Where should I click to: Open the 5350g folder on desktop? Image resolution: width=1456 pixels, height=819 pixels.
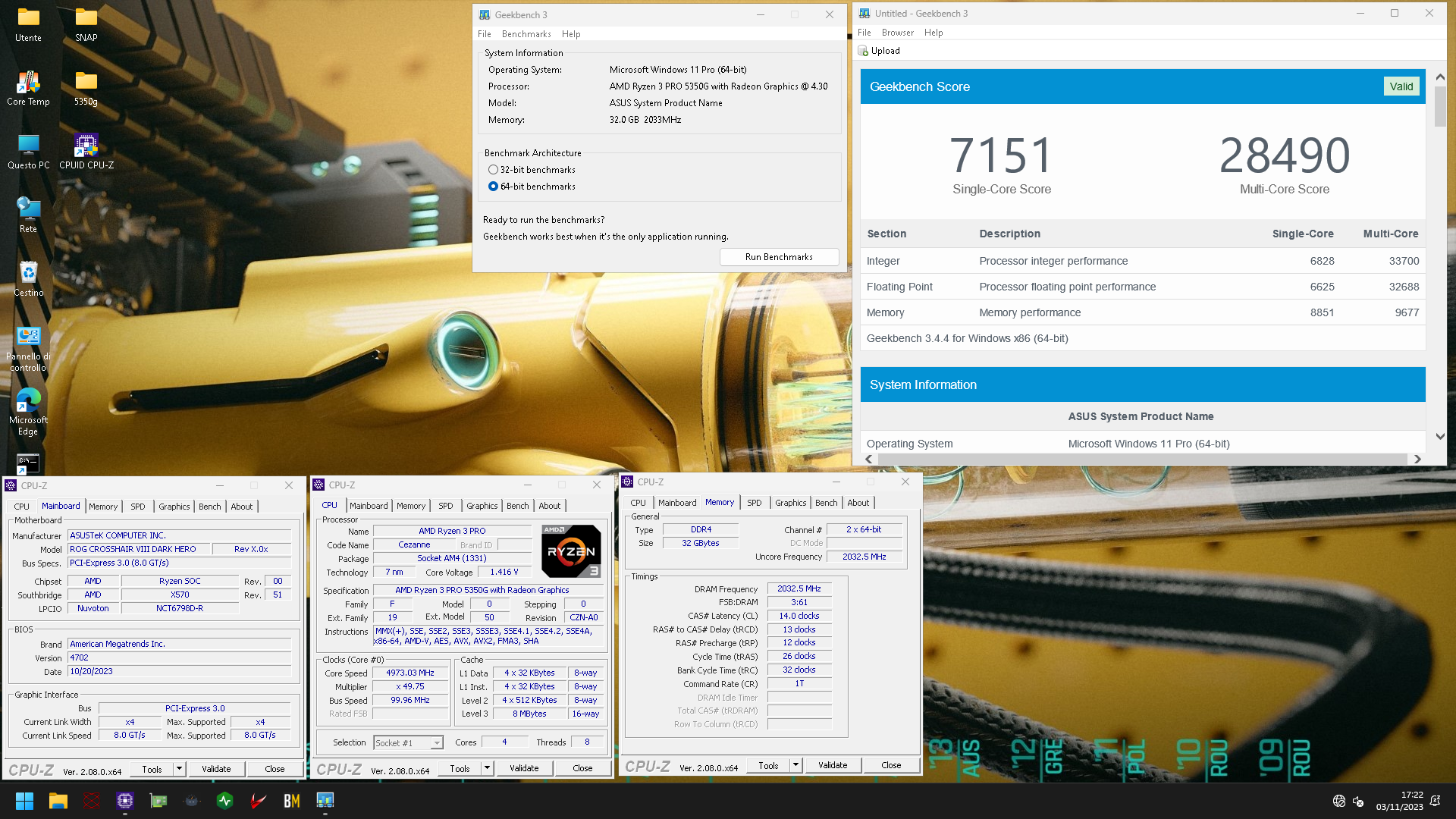click(86, 88)
